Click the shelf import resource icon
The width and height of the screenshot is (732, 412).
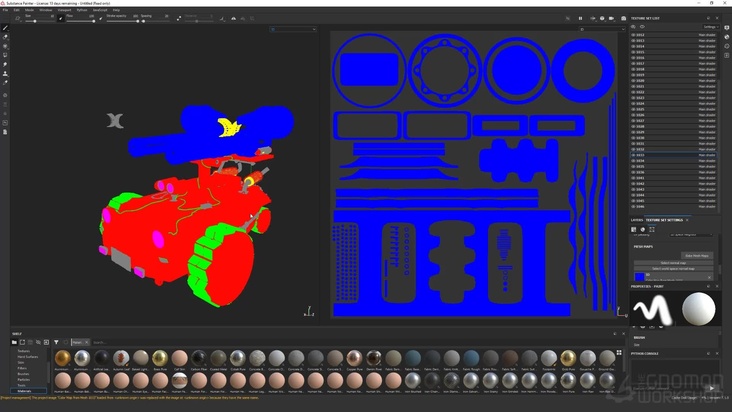click(x=46, y=342)
